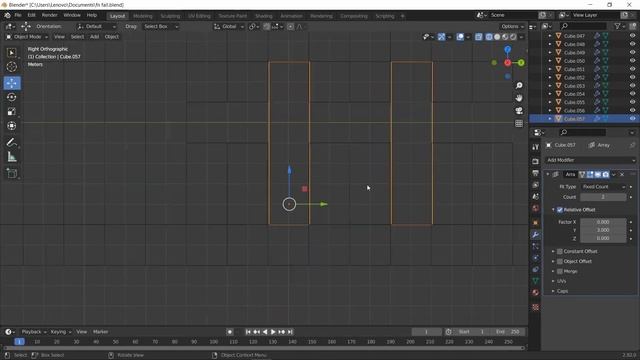The width and height of the screenshot is (640, 360).
Task: Select the Annotate tool
Action: click(x=11, y=142)
